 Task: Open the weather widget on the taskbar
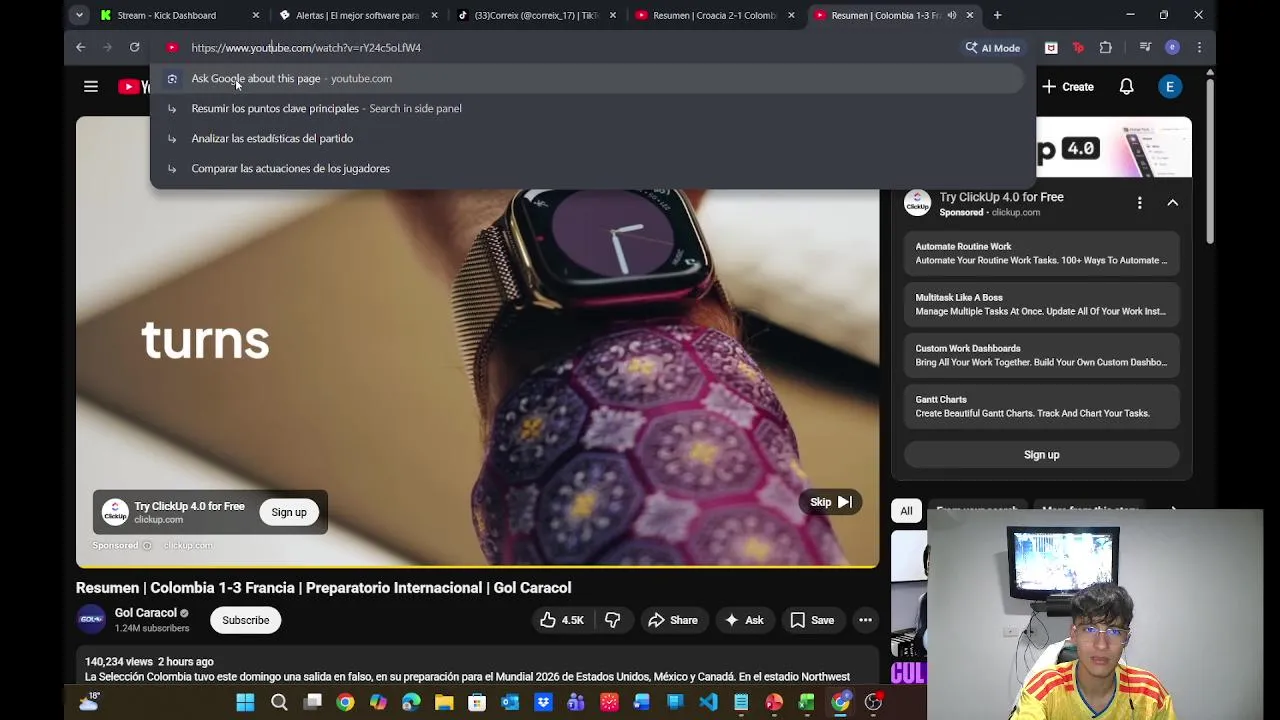90,702
